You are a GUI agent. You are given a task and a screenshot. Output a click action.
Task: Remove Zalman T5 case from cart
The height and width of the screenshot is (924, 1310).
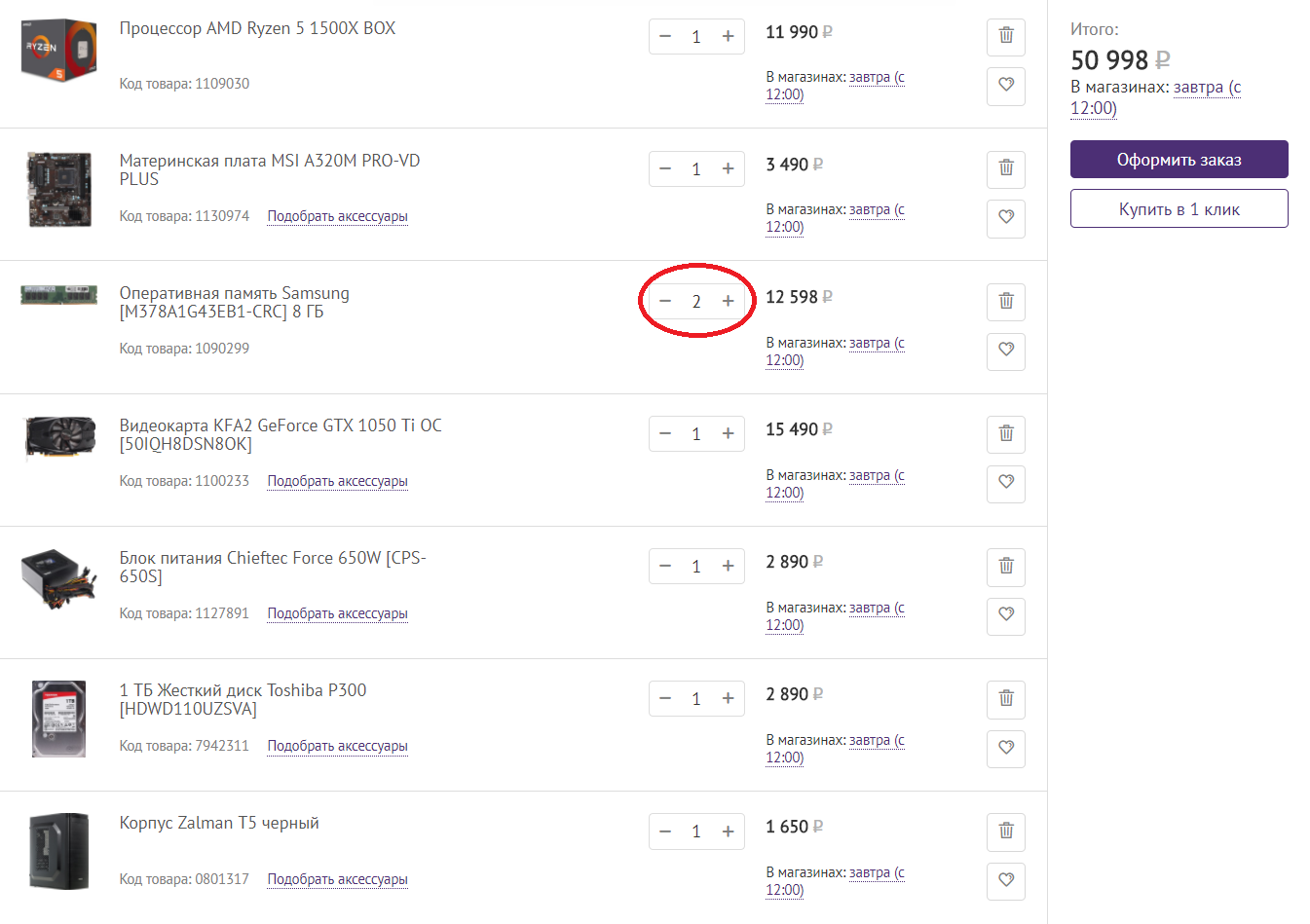coord(1006,831)
